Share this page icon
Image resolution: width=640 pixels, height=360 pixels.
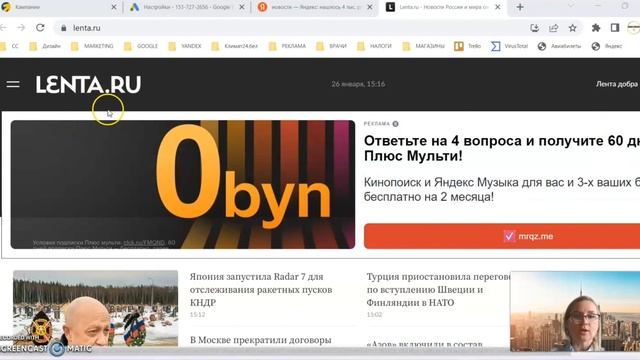point(553,28)
